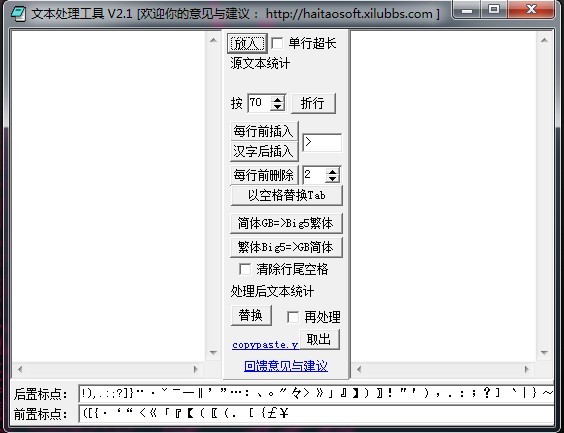Viewport: 564px width, 433px height.
Task: Click the insert text field containing >
Action: point(322,143)
